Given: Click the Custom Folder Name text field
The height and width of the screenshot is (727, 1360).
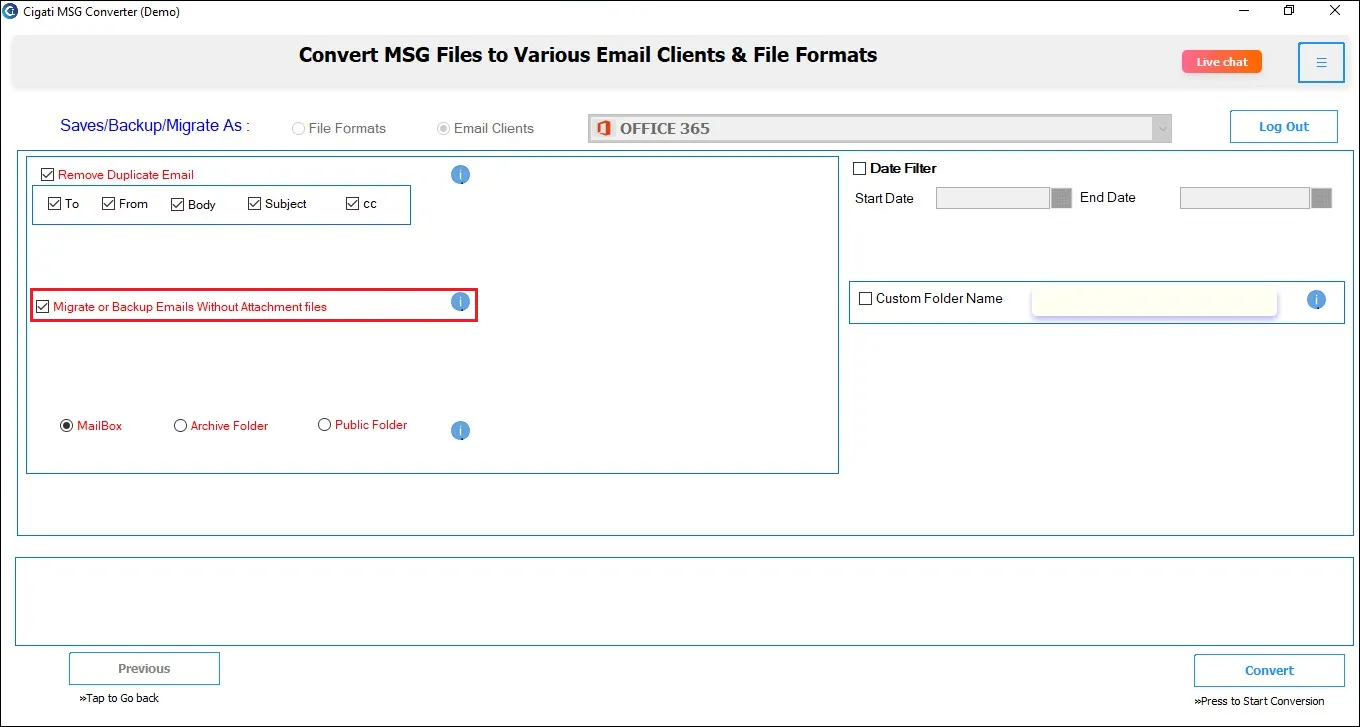Looking at the screenshot, I should [1154, 303].
